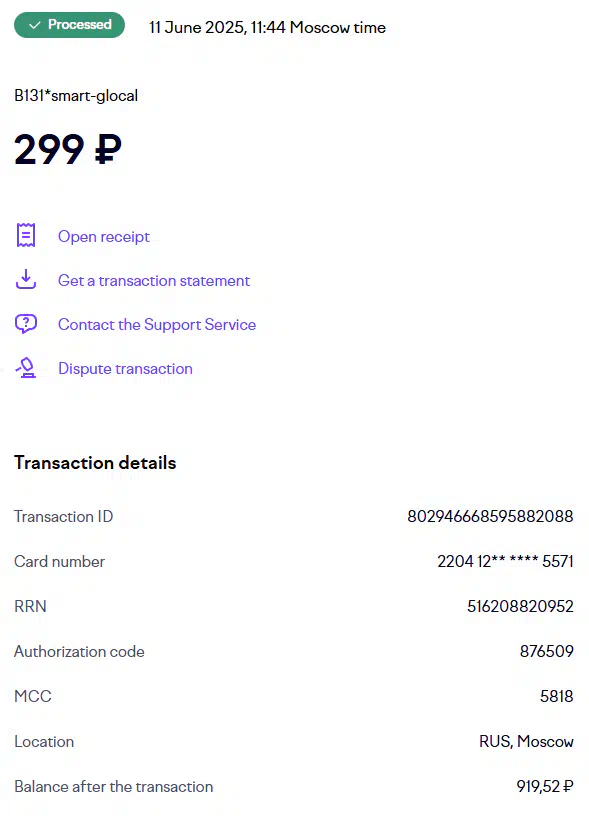The width and height of the screenshot is (589, 839).
Task: Contact the Support Service link
Action: pos(157,324)
